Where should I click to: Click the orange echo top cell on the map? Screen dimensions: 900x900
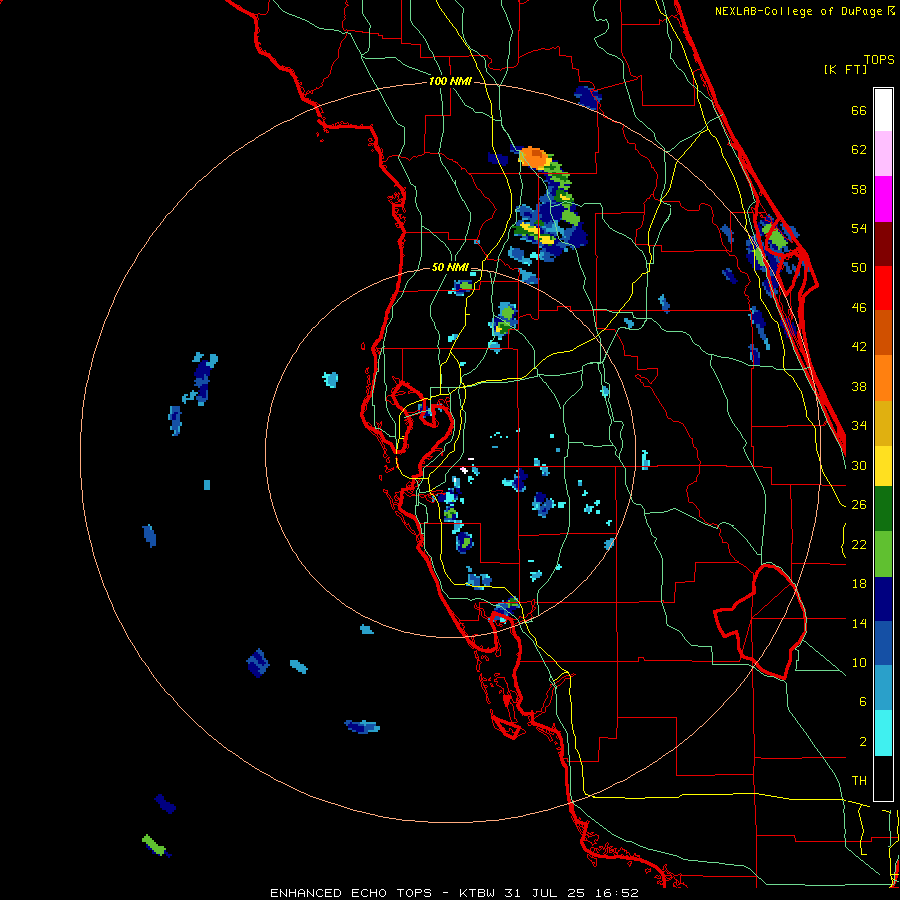[x=534, y=157]
